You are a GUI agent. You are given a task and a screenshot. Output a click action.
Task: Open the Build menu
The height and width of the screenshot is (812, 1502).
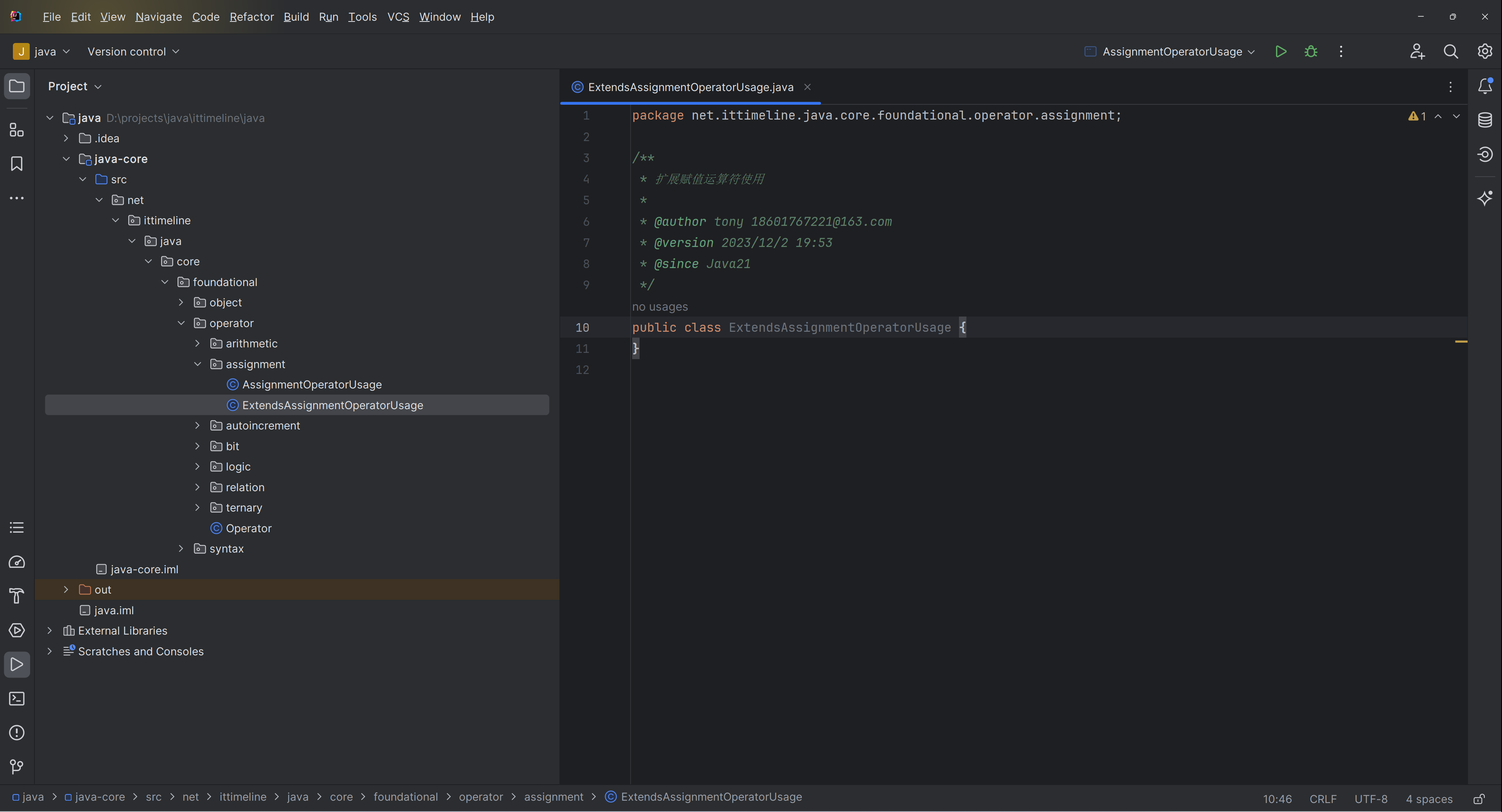(x=296, y=17)
